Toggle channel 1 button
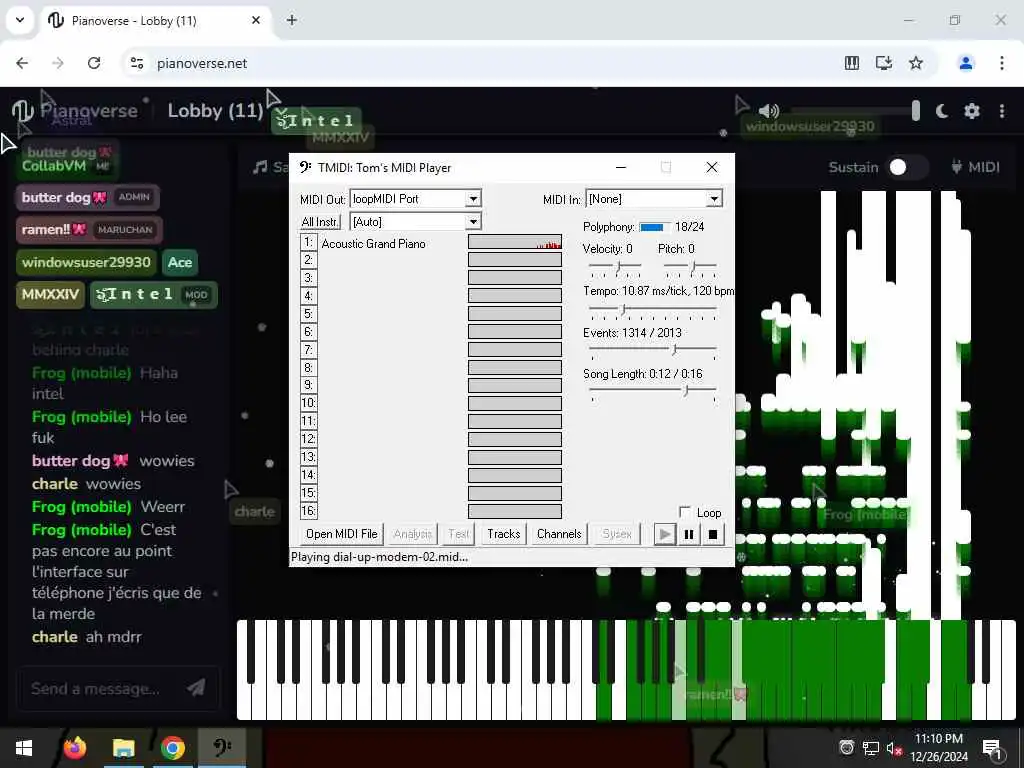Image resolution: width=1024 pixels, height=768 pixels. (308, 243)
